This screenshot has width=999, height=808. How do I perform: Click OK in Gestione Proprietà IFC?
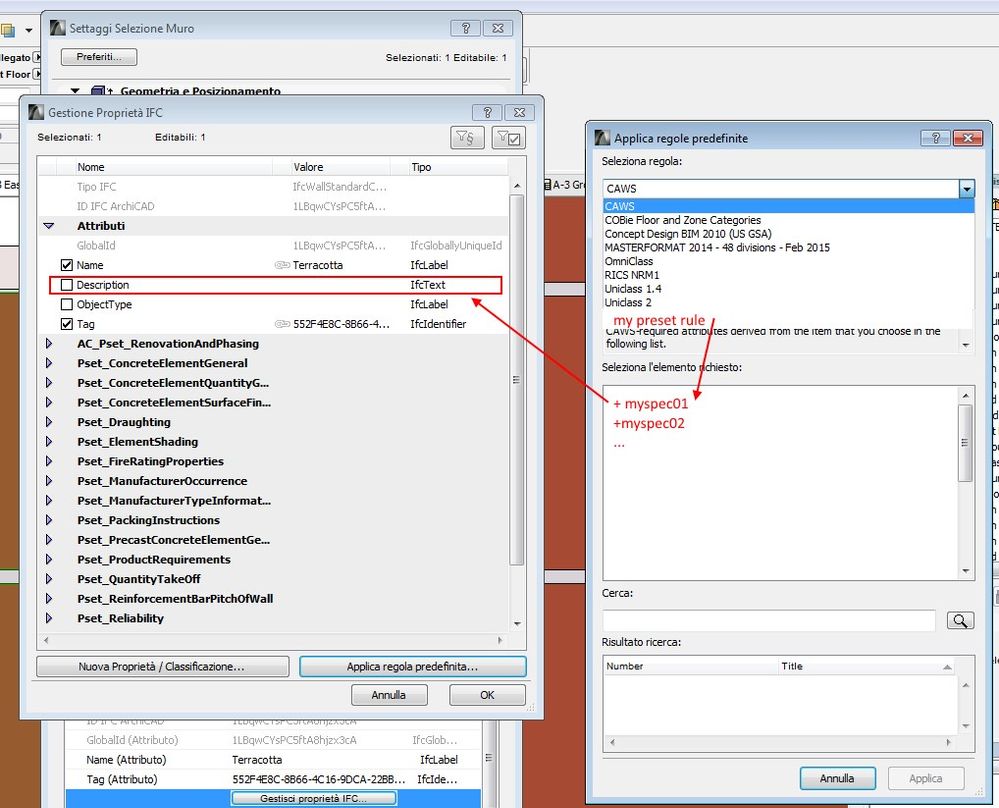487,695
